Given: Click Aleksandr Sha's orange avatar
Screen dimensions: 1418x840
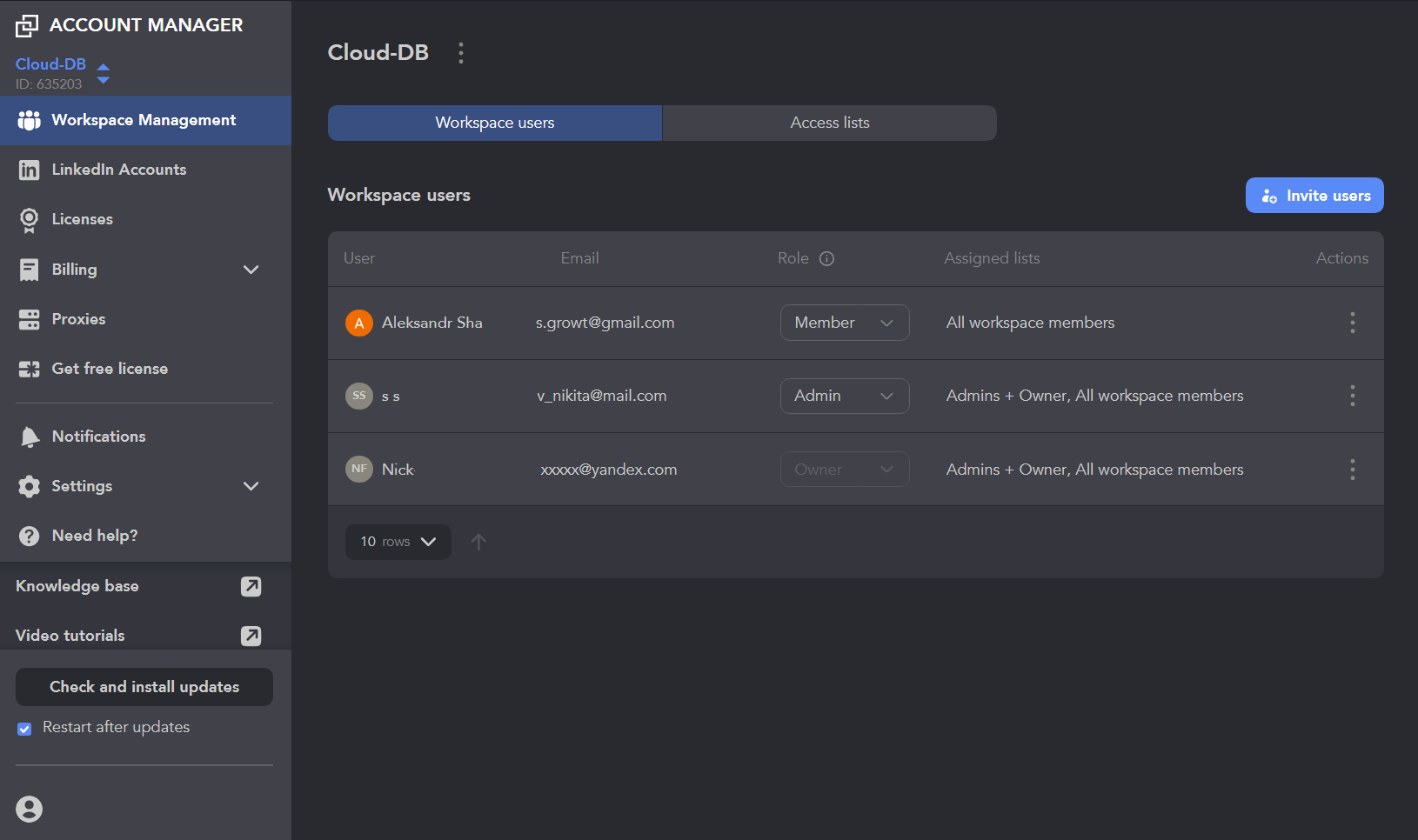Looking at the screenshot, I should 359,323.
